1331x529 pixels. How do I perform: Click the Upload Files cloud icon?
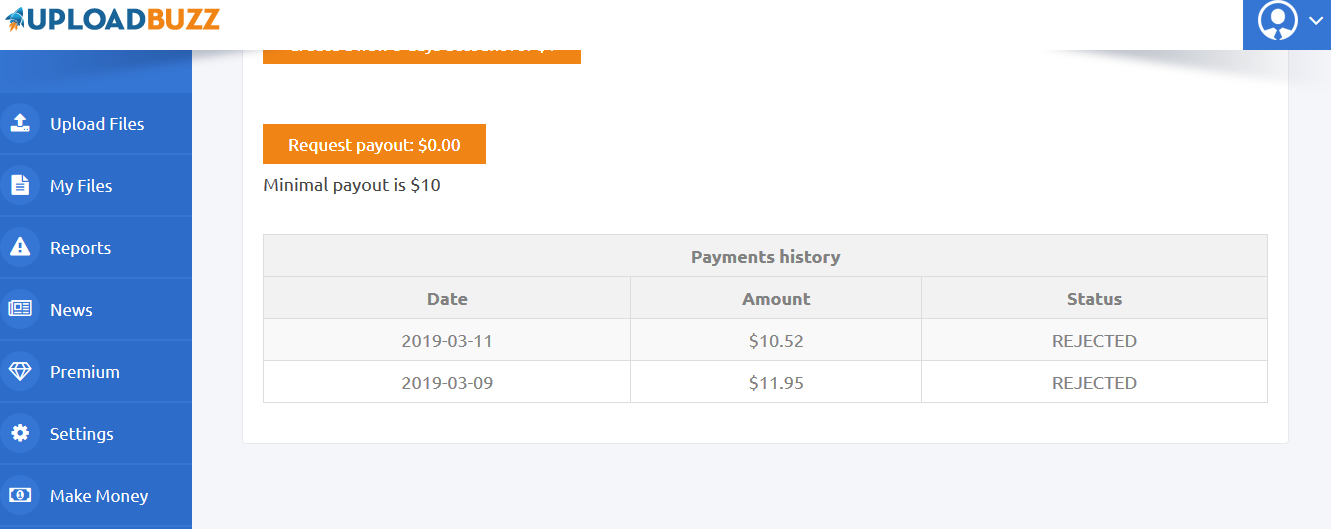pos(19,123)
